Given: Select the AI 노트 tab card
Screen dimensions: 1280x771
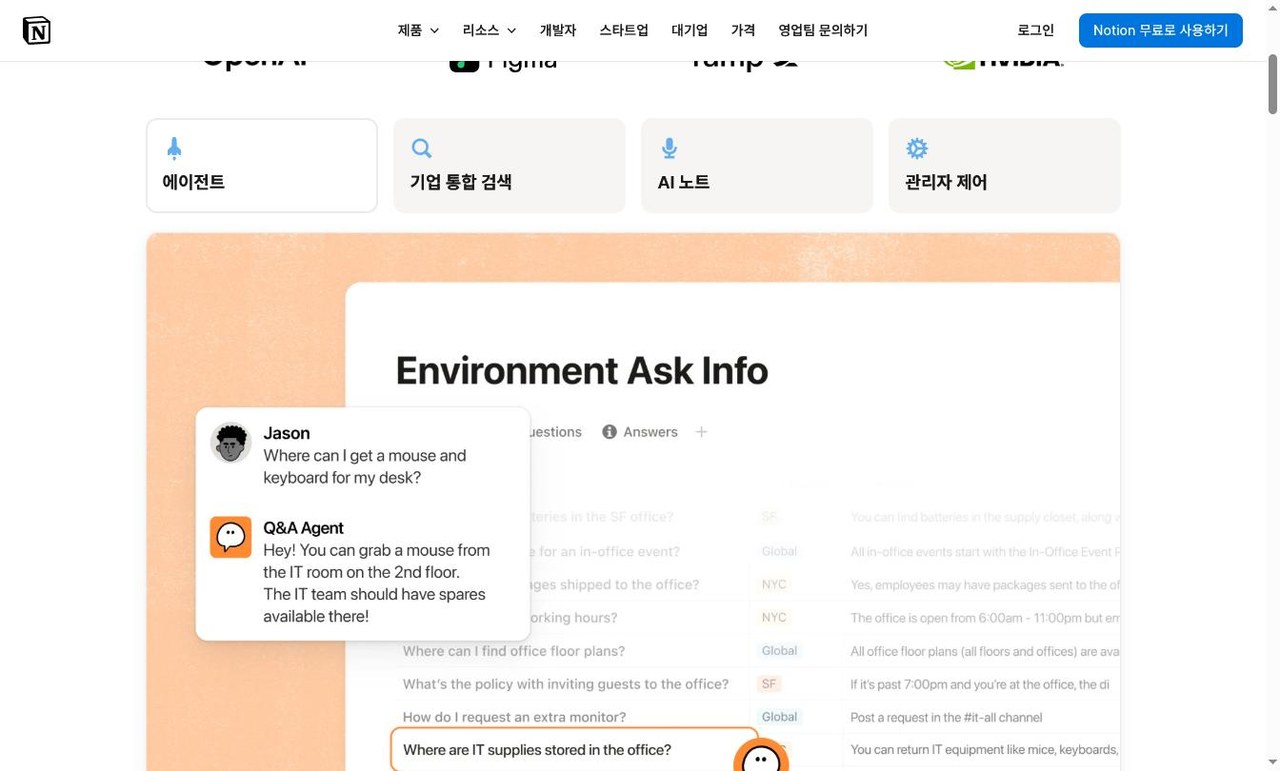Looking at the screenshot, I should point(757,166).
